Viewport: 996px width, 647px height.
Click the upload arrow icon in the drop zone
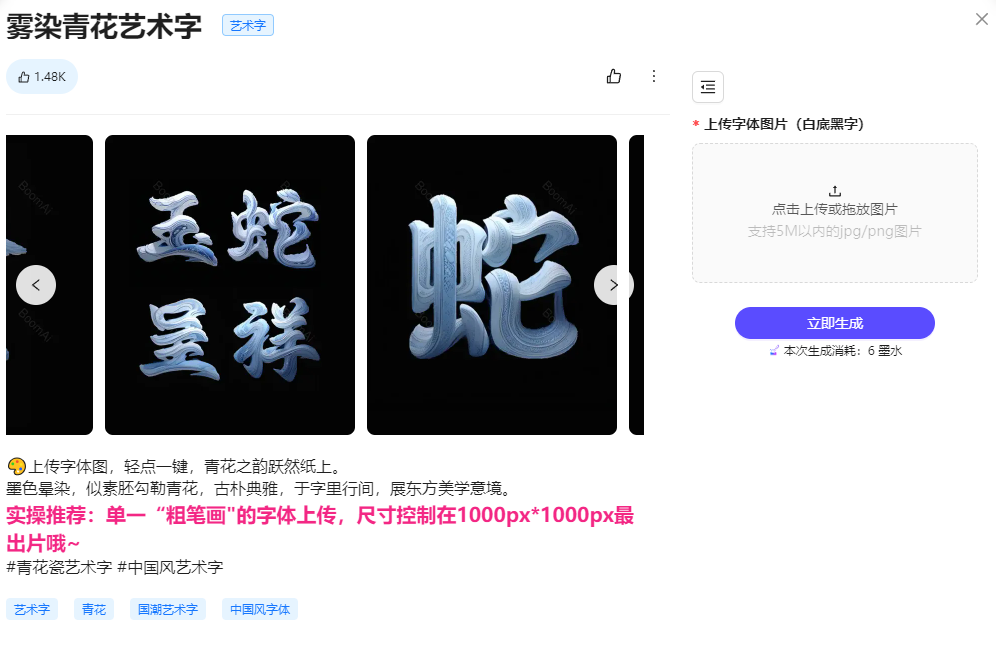coord(835,190)
